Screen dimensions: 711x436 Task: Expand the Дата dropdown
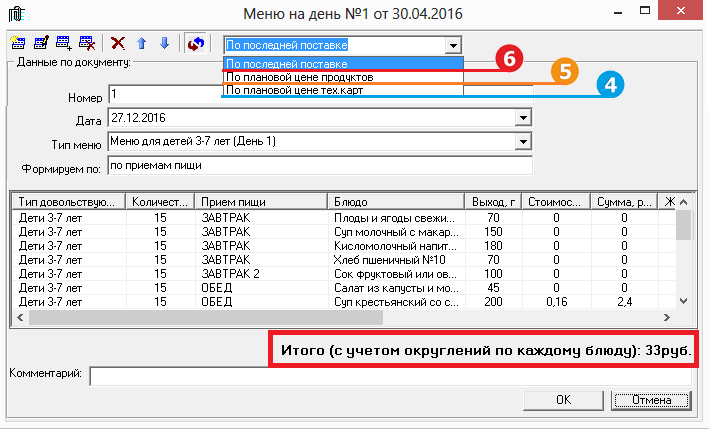[x=522, y=118]
